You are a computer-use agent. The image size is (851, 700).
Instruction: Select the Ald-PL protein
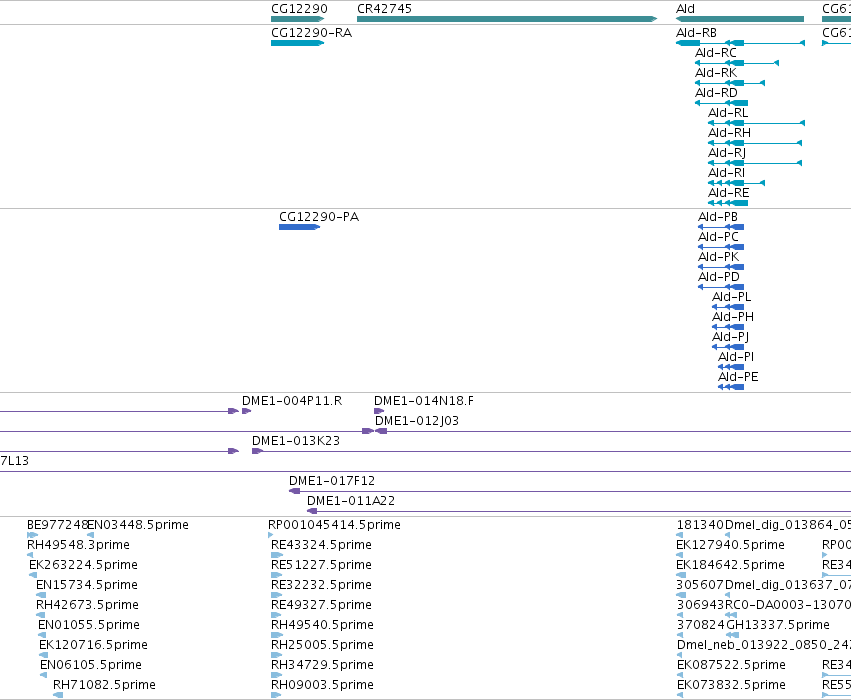point(728,307)
